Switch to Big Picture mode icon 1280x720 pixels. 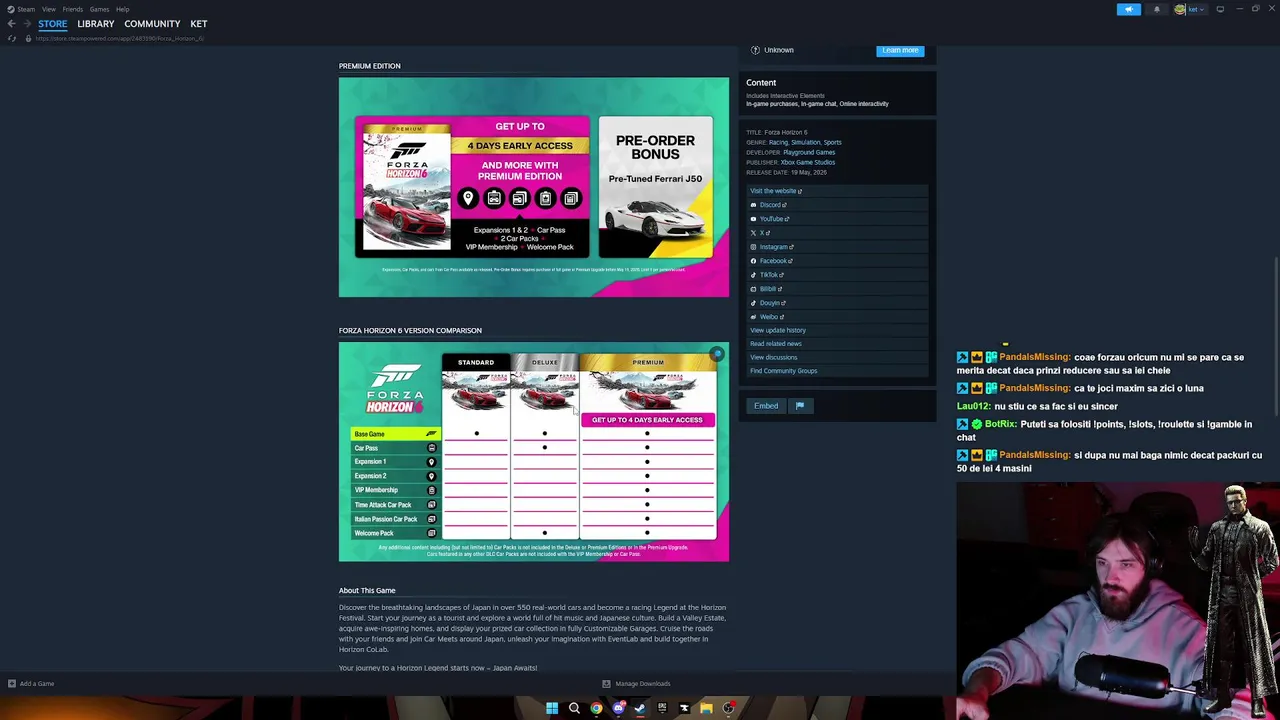pyautogui.click(x=1220, y=9)
